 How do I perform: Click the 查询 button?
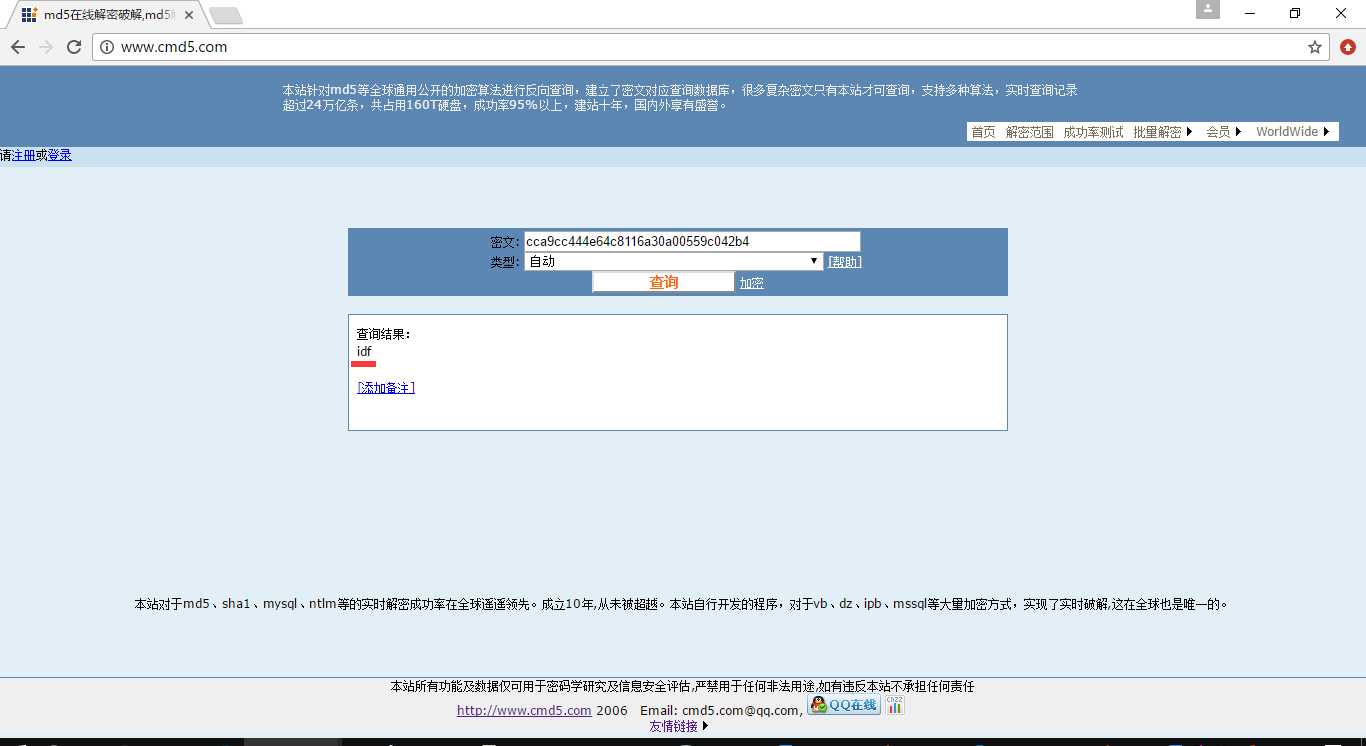(664, 282)
